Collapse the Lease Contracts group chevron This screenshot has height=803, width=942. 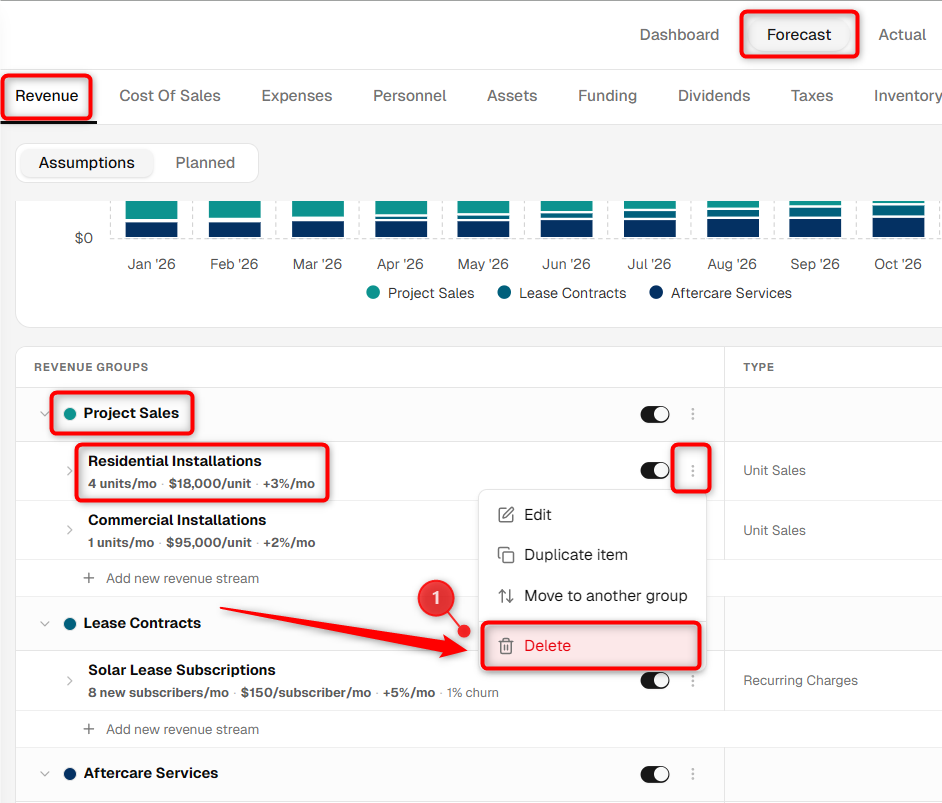point(44,623)
